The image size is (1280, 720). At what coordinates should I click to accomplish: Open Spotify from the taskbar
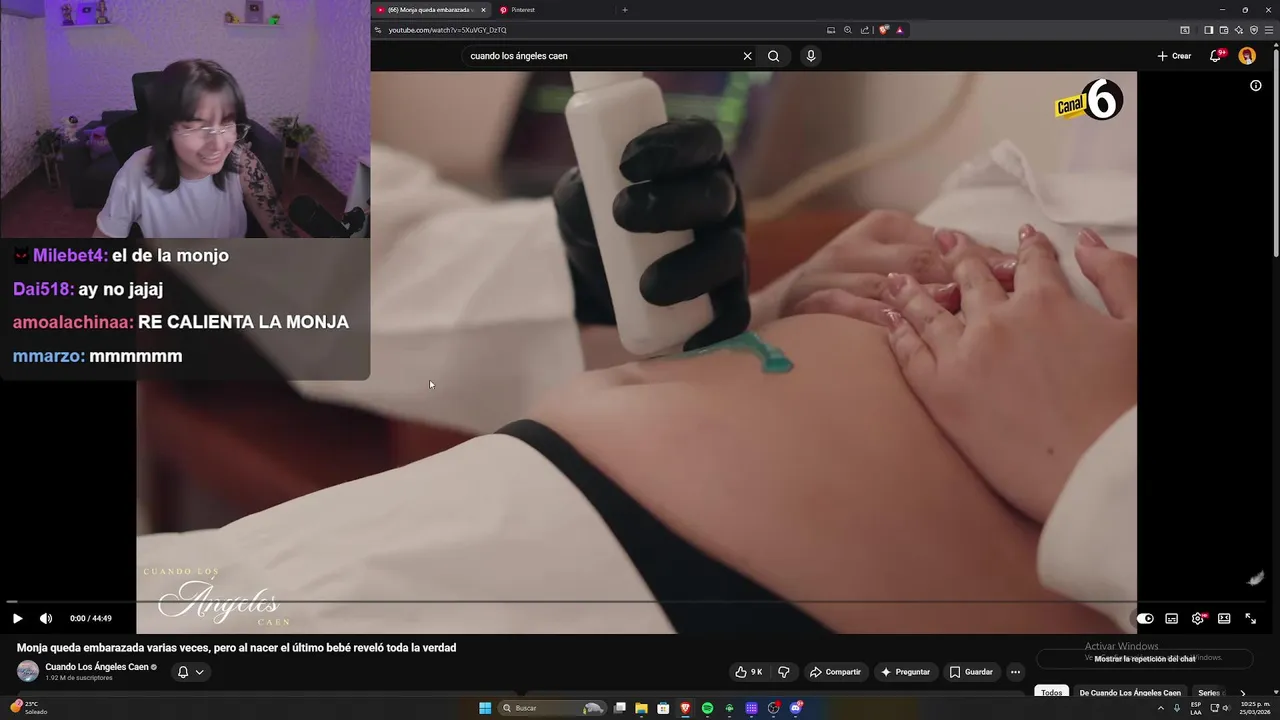click(x=707, y=708)
